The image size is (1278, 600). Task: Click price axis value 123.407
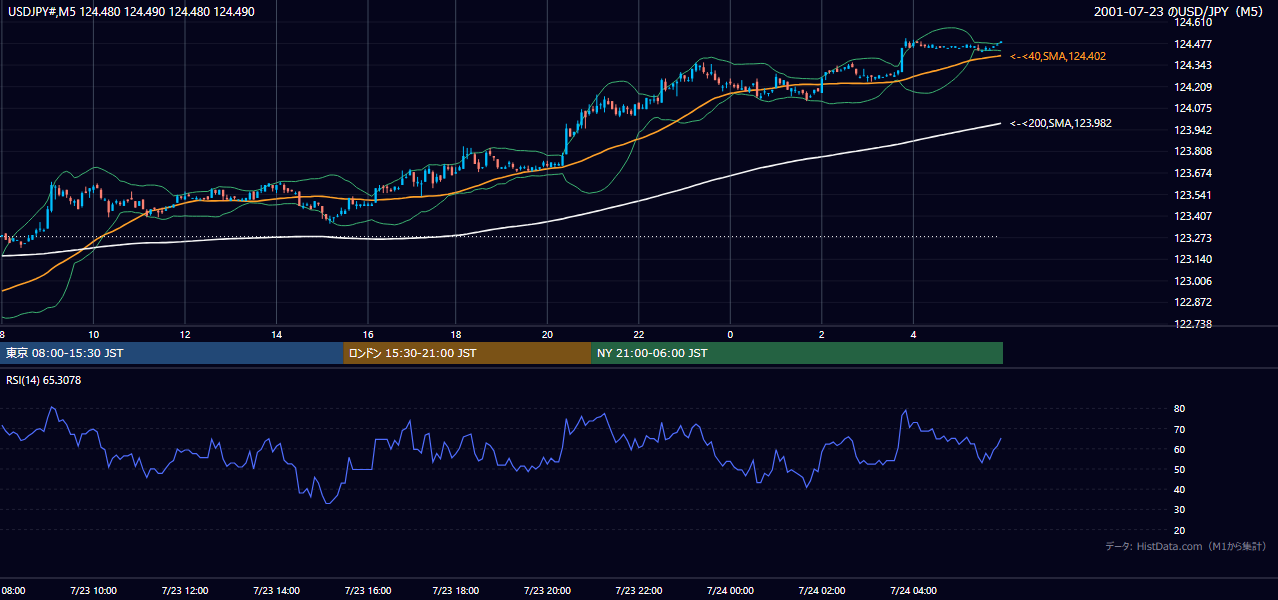[x=1193, y=216]
